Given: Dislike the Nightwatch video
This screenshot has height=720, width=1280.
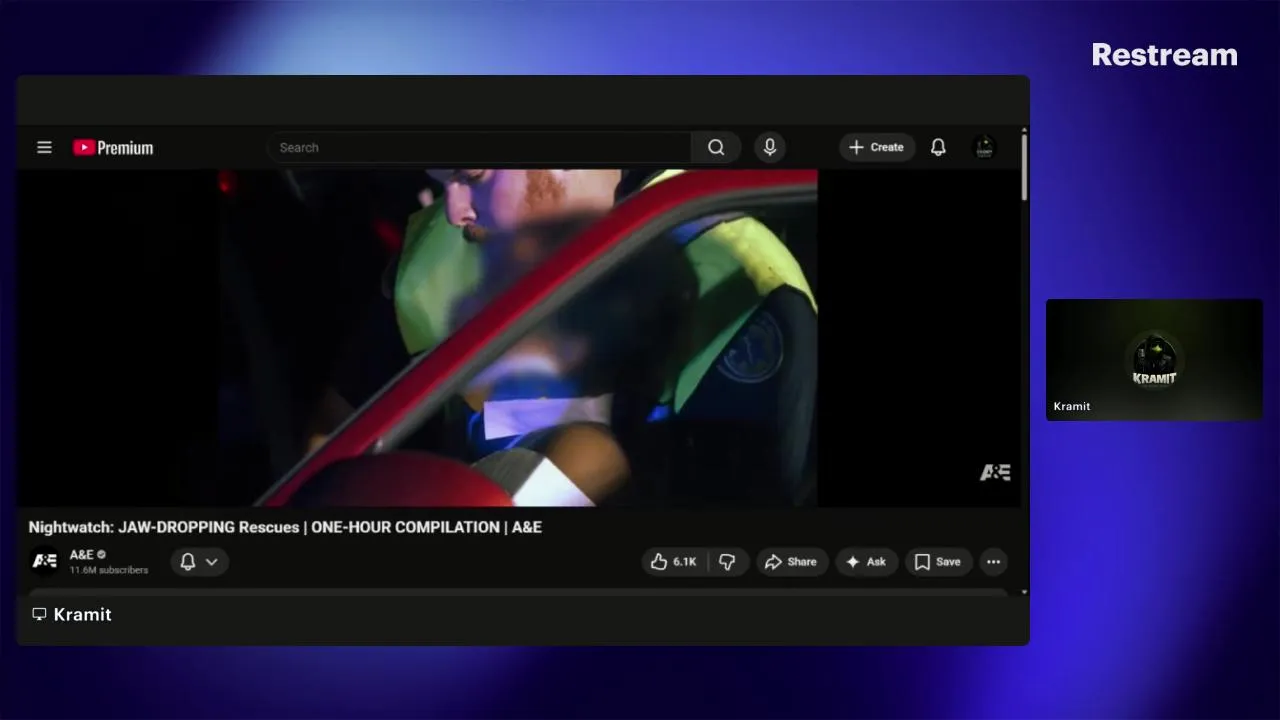Looking at the screenshot, I should [x=727, y=562].
